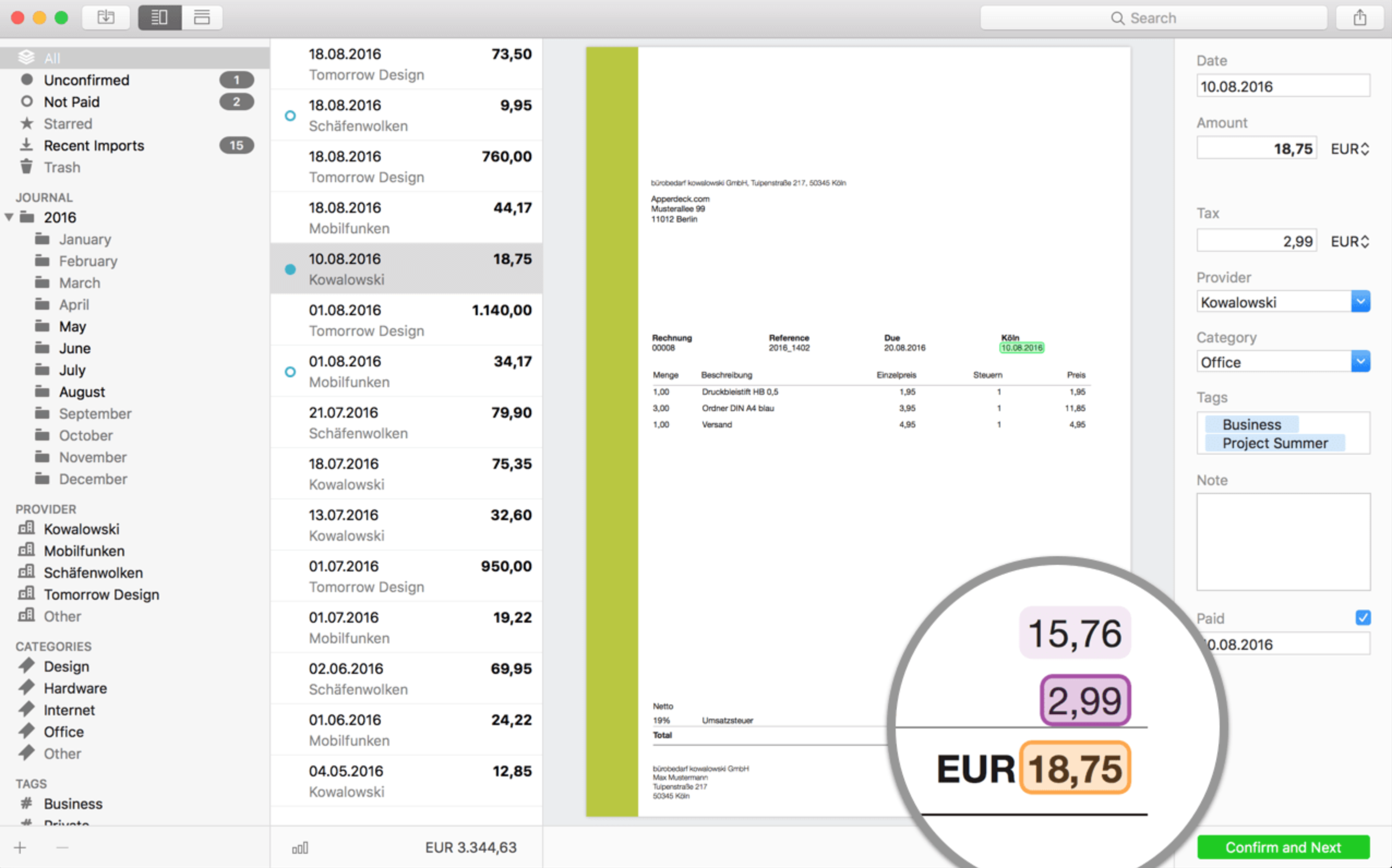Select the 12,85 Kowalowski receipt

tap(406, 781)
